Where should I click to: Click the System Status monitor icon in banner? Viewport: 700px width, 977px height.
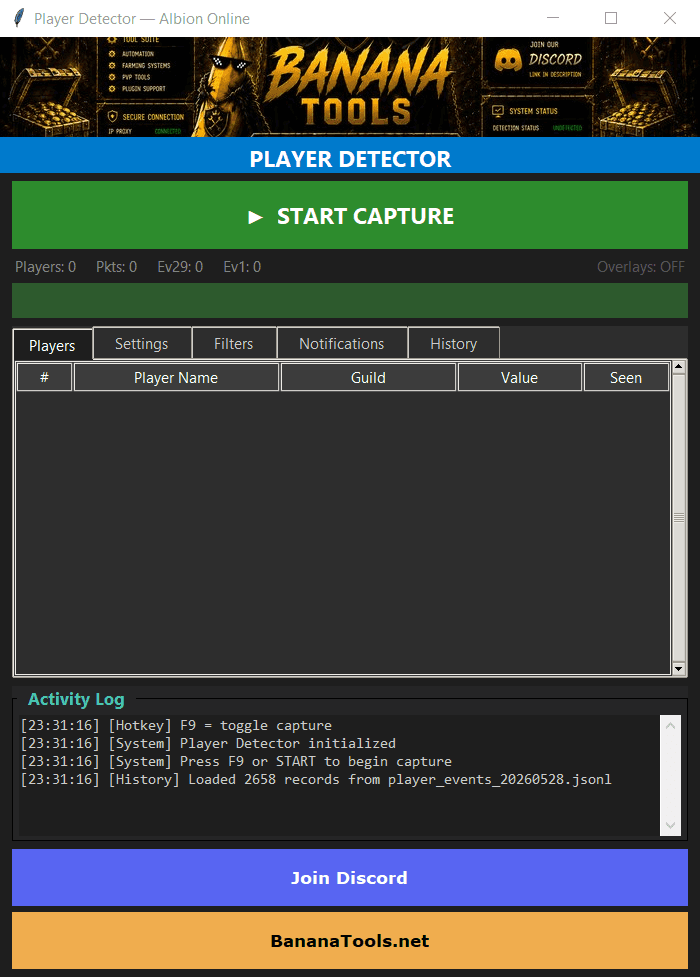click(497, 111)
